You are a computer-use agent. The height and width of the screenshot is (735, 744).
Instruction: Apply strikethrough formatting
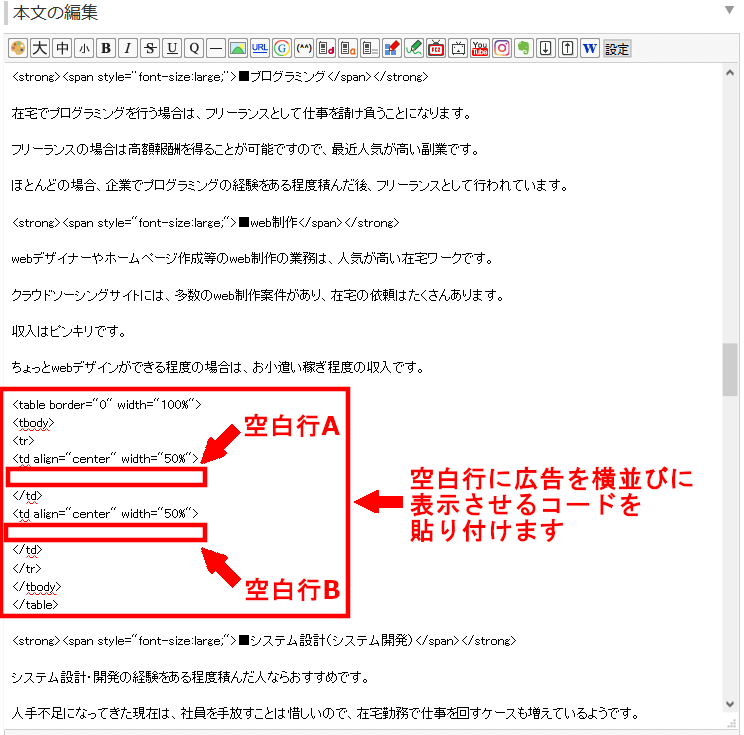[x=150, y=48]
